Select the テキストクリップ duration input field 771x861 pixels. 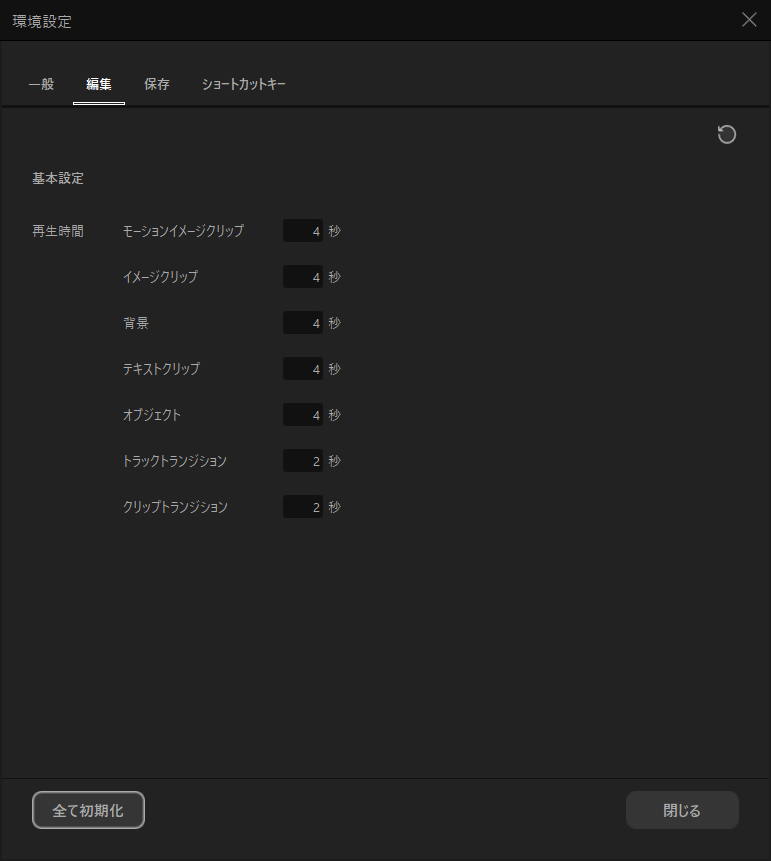click(x=303, y=369)
